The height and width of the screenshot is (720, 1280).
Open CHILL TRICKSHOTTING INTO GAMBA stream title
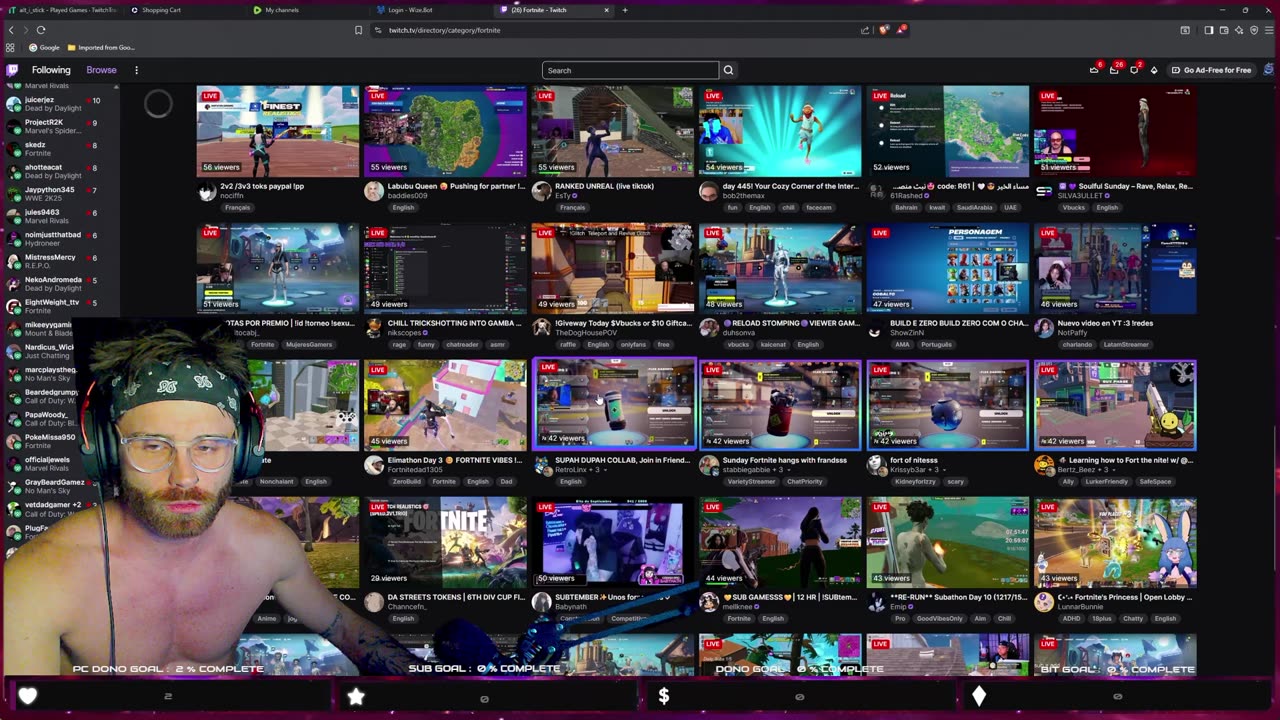[454, 323]
